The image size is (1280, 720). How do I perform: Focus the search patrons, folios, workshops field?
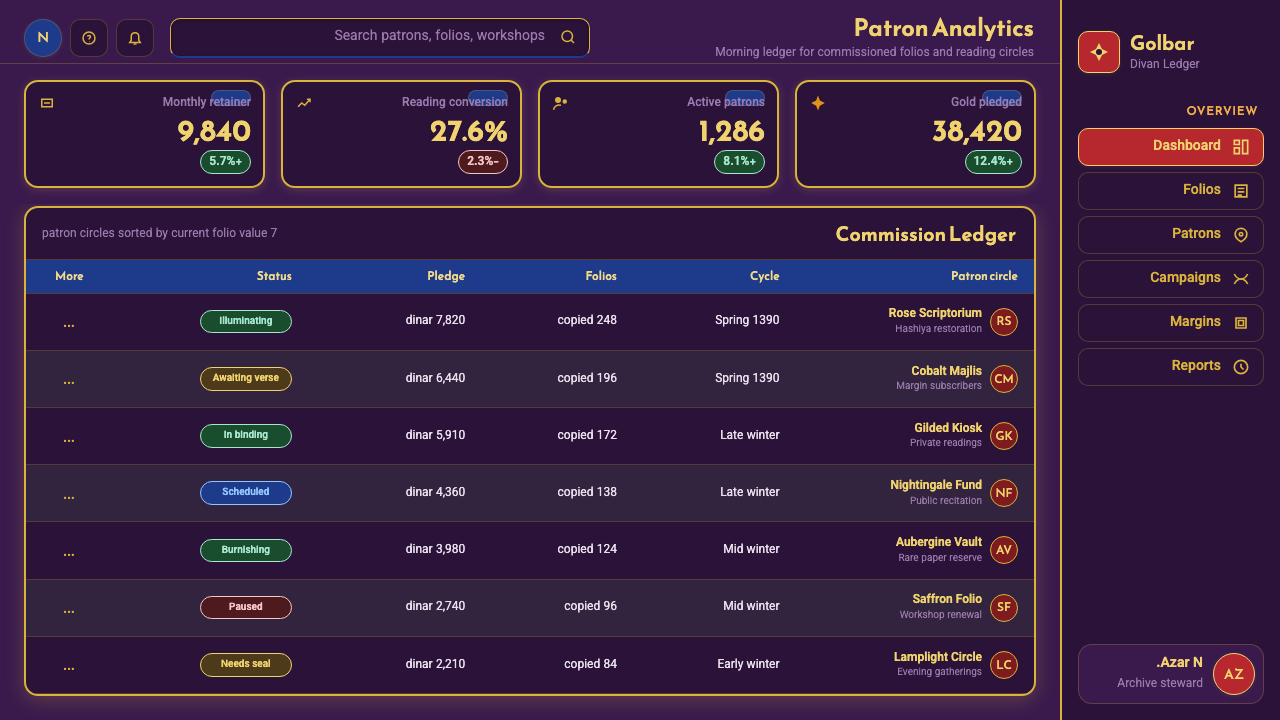380,37
